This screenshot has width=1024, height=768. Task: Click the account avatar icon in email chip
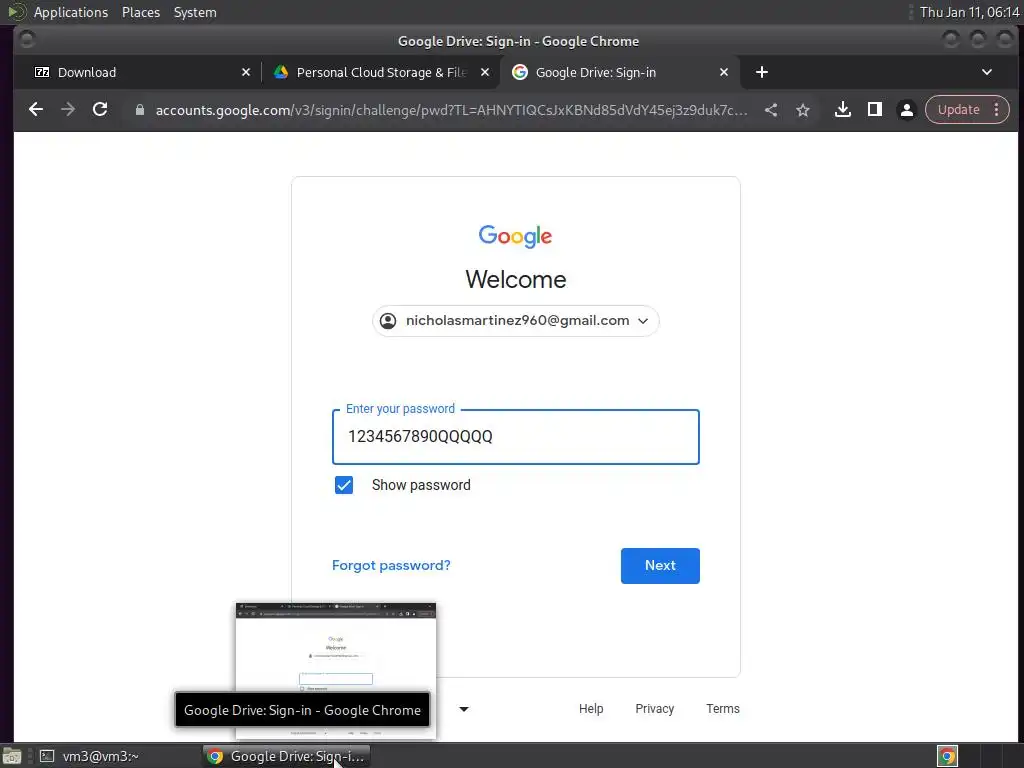[388, 321]
